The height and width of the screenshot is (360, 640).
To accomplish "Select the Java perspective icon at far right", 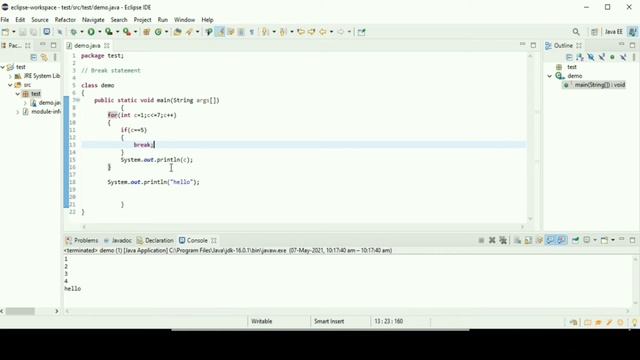I will [633, 32].
